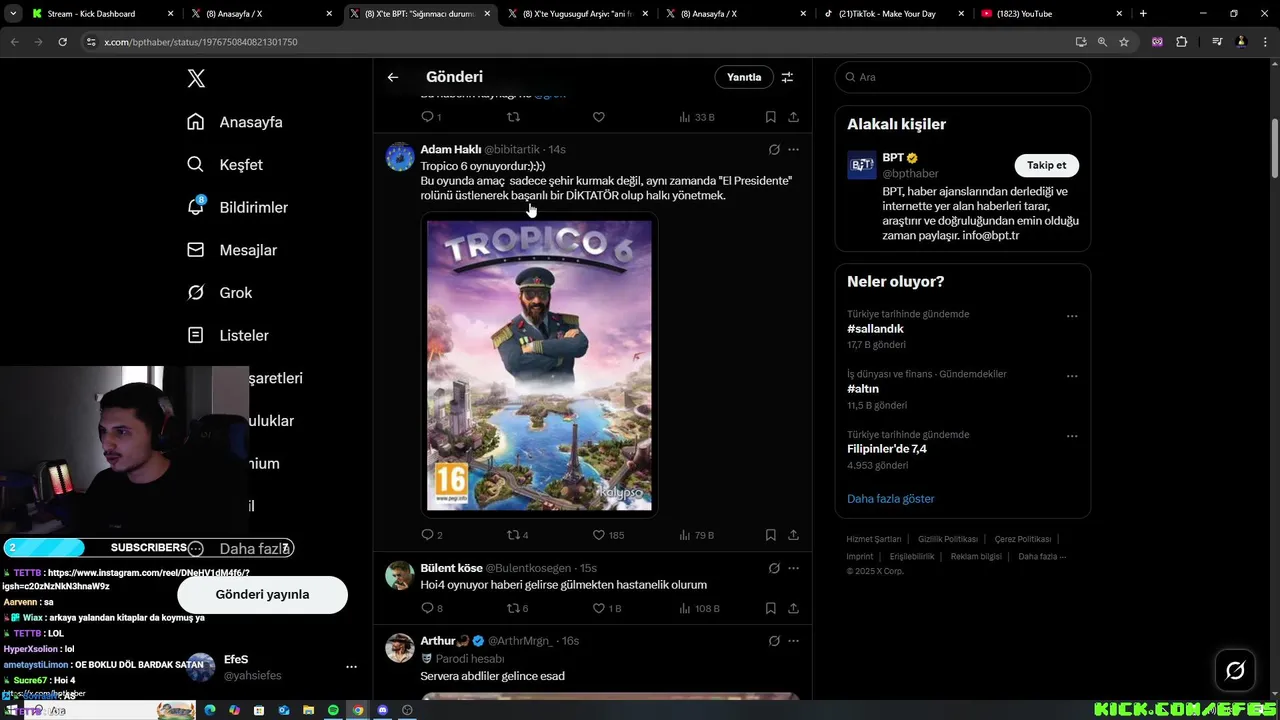This screenshot has width=1280, height=720.
Task: Open more options for Filipinler'de trend
Action: click(1072, 436)
